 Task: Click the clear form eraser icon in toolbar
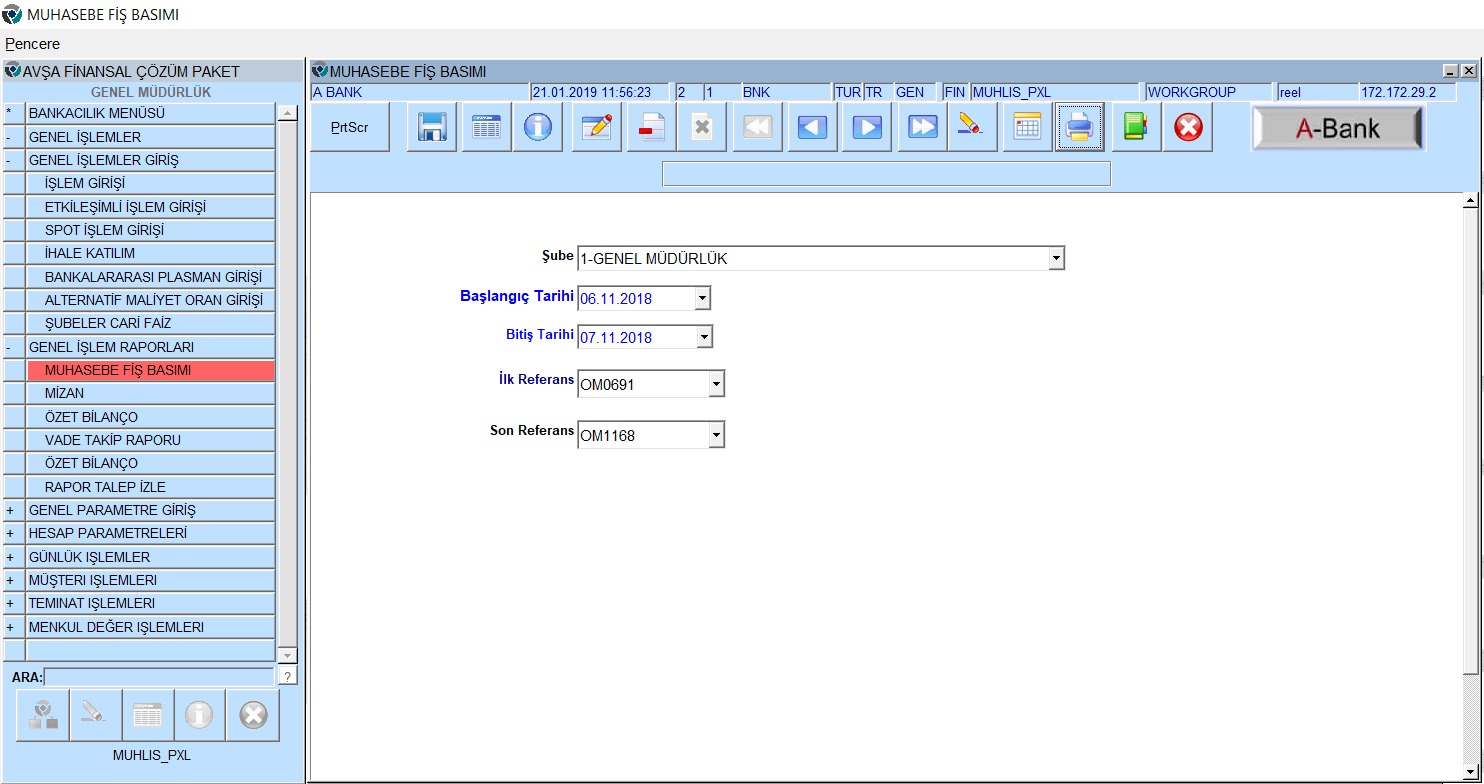coord(972,128)
